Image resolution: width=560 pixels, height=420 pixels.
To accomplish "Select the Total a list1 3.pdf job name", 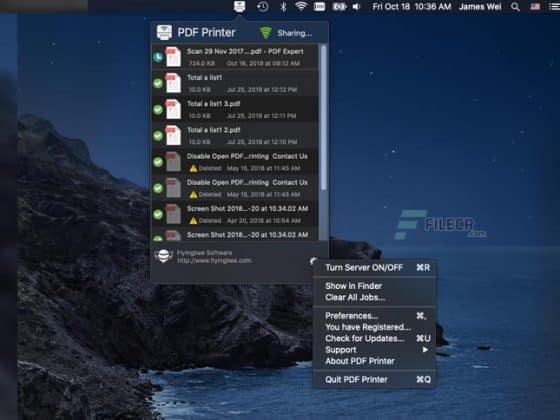I will pos(214,104).
